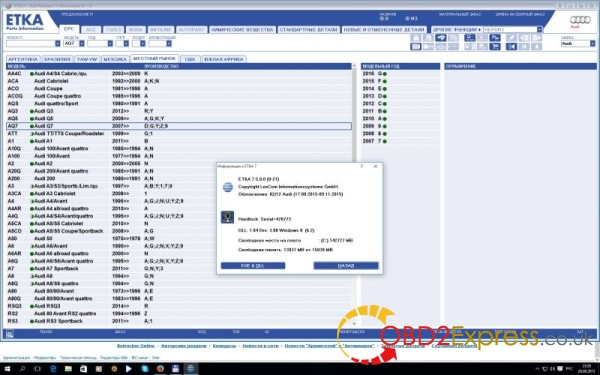Select the Audi A1 model row
This screenshot has height=375, width=600.
(x=179, y=141)
